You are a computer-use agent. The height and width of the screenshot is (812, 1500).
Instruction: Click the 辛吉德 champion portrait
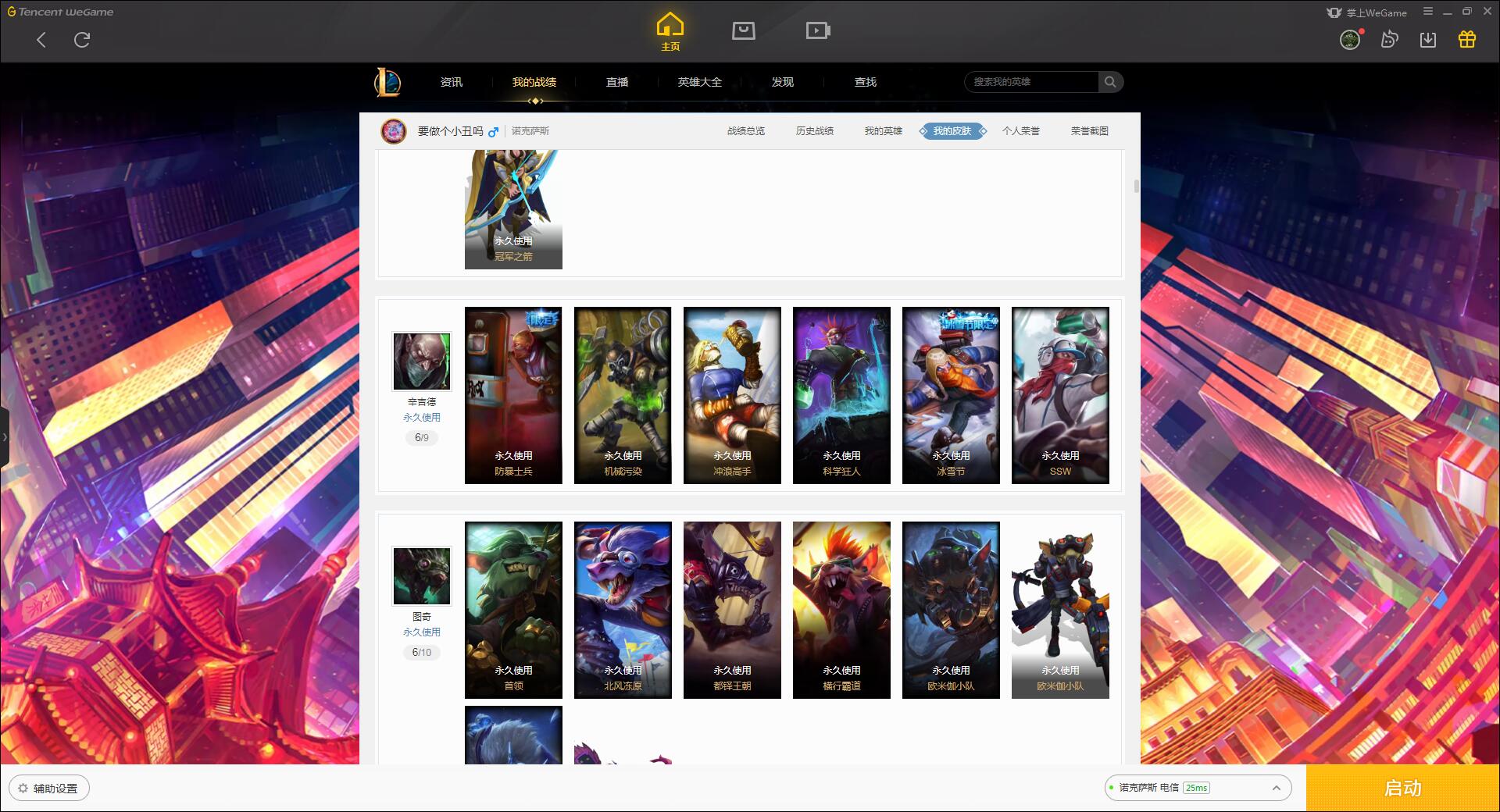point(422,361)
